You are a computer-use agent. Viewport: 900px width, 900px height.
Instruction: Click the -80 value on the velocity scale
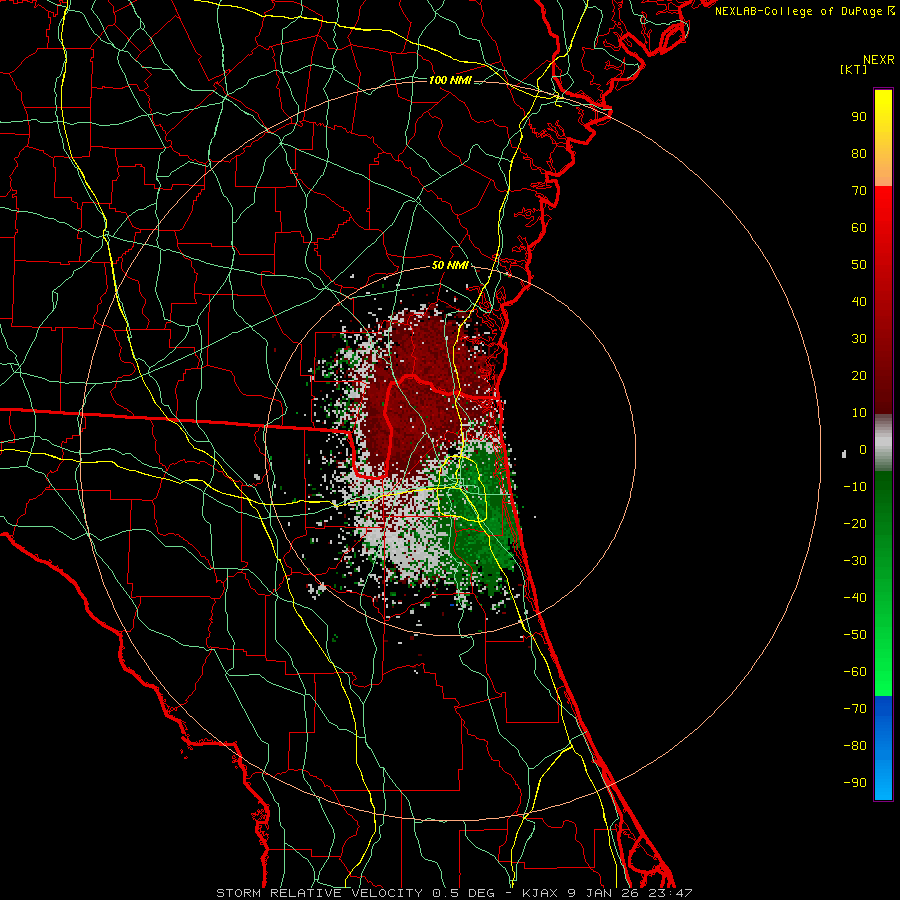tap(855, 746)
